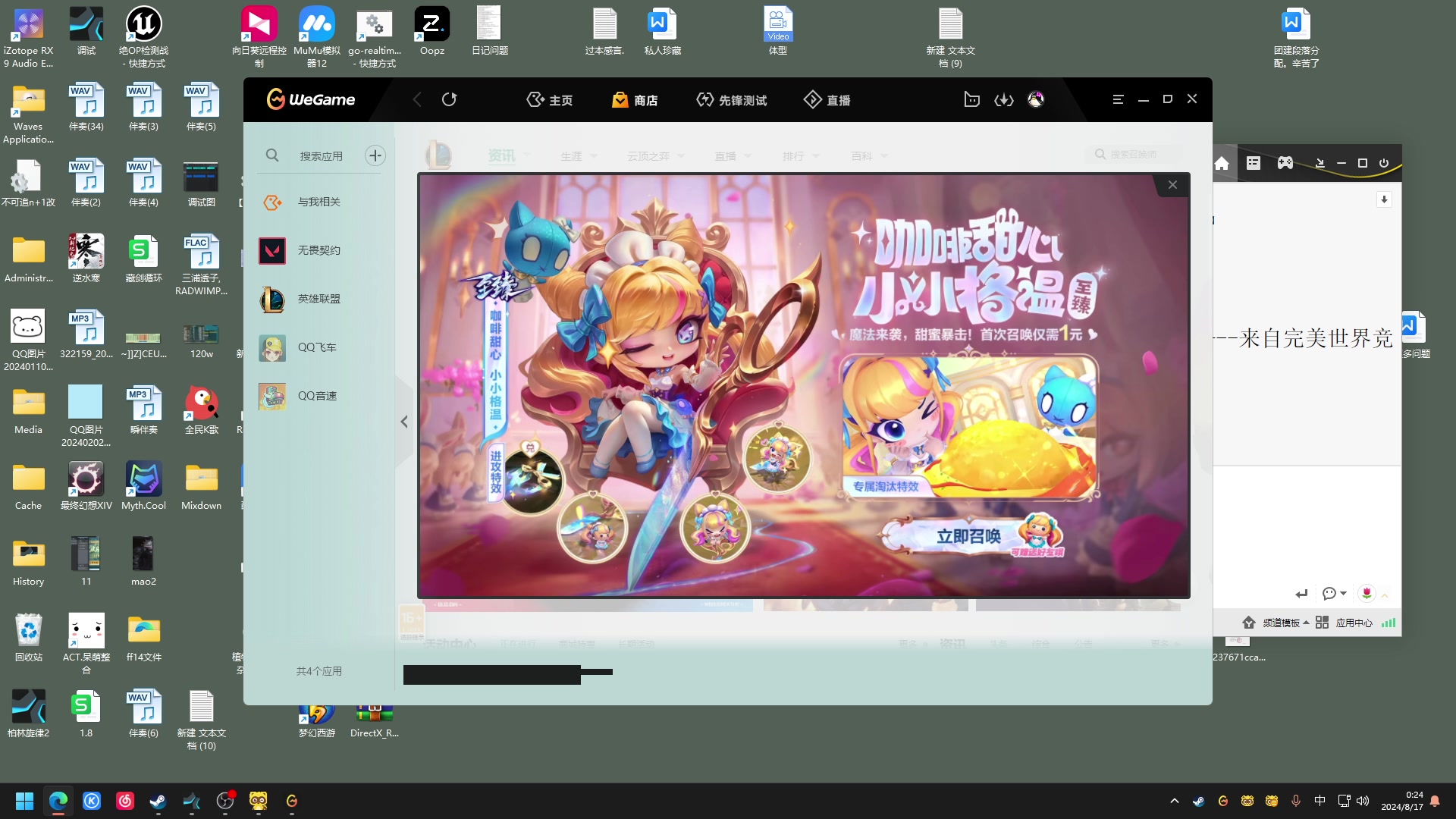The width and height of the screenshot is (1456, 819).
Task: Click the 进攻特效 circular thumbnail
Action: coord(533,479)
